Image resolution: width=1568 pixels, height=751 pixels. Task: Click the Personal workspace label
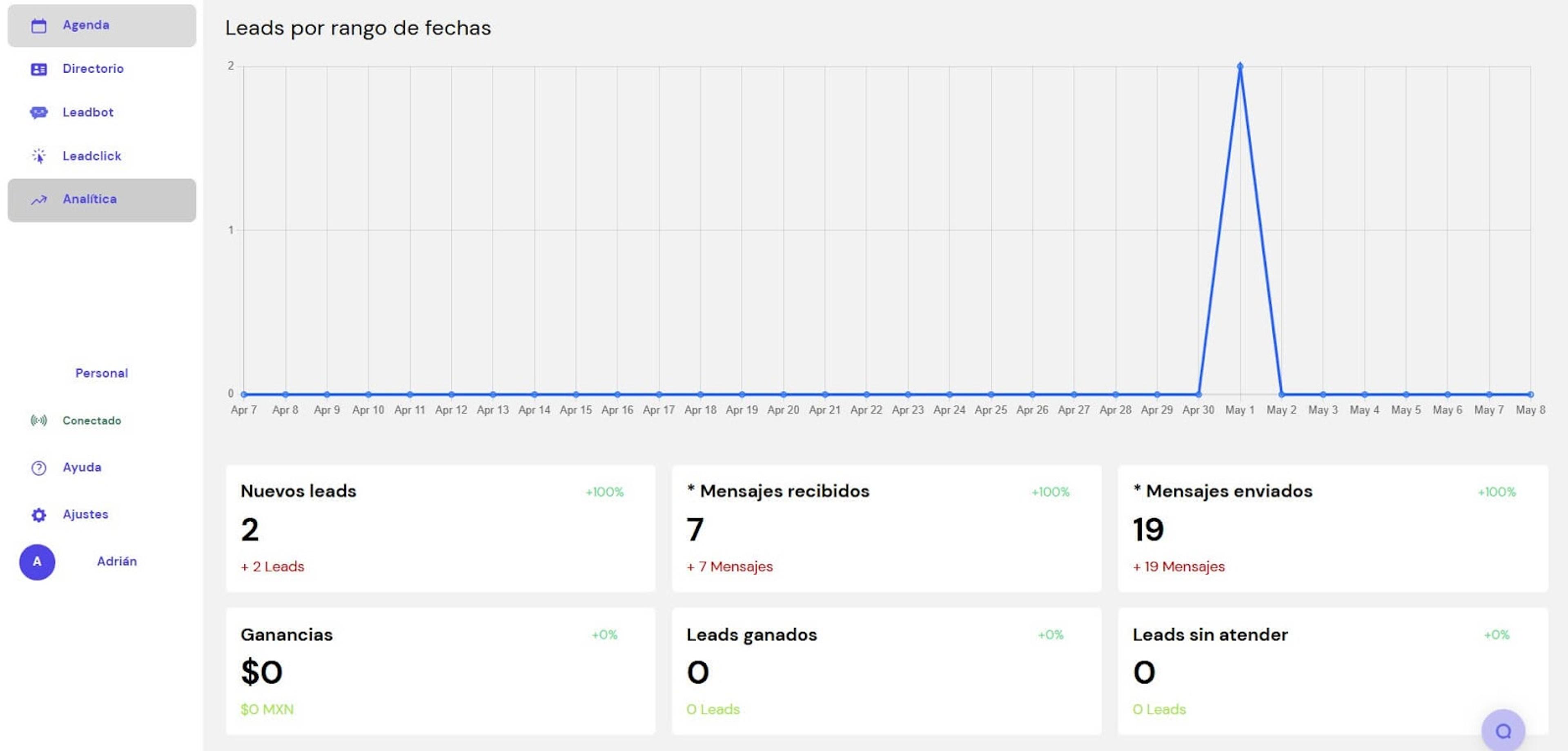102,373
